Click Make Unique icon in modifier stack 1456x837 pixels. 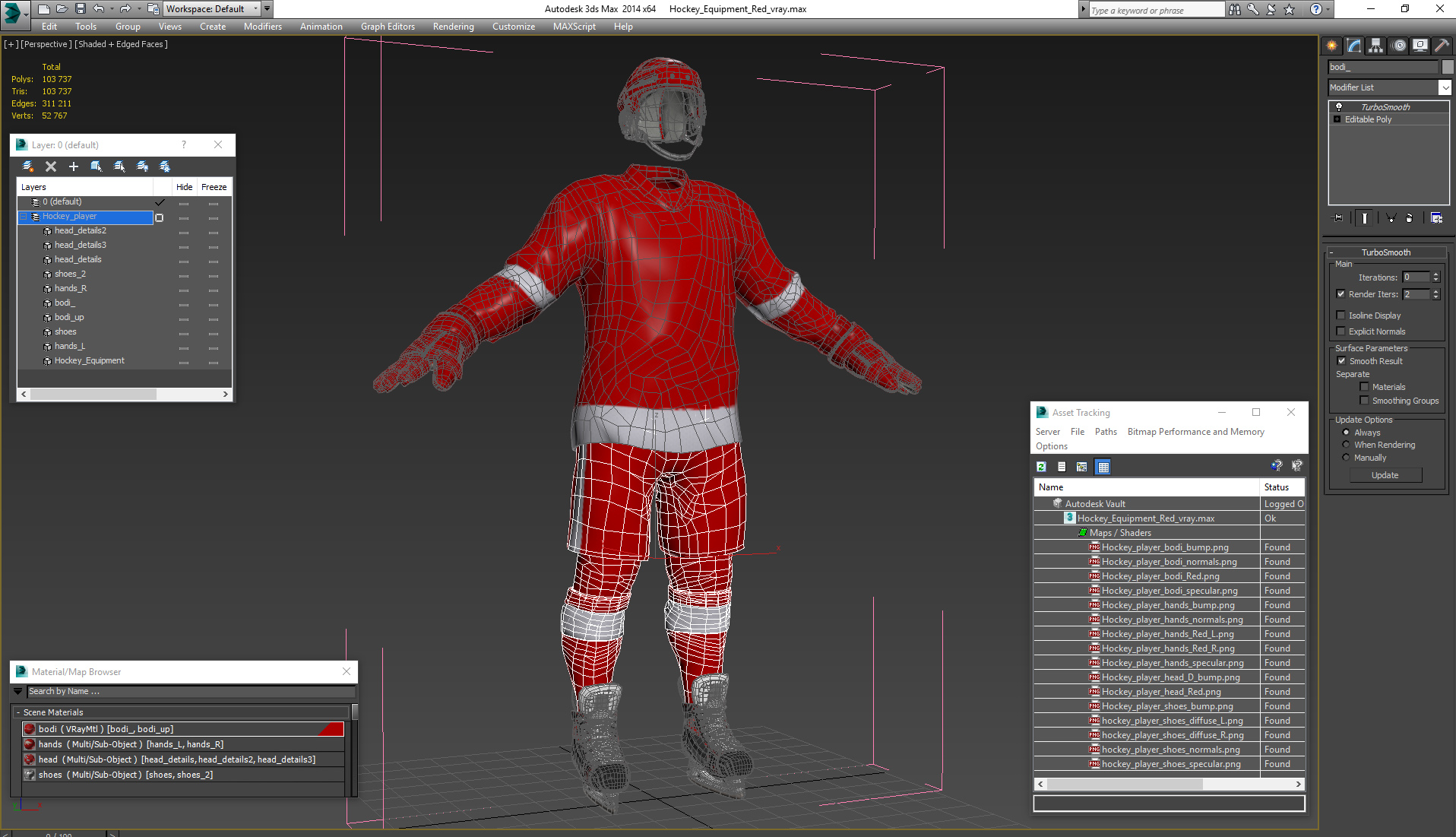coord(1391,218)
